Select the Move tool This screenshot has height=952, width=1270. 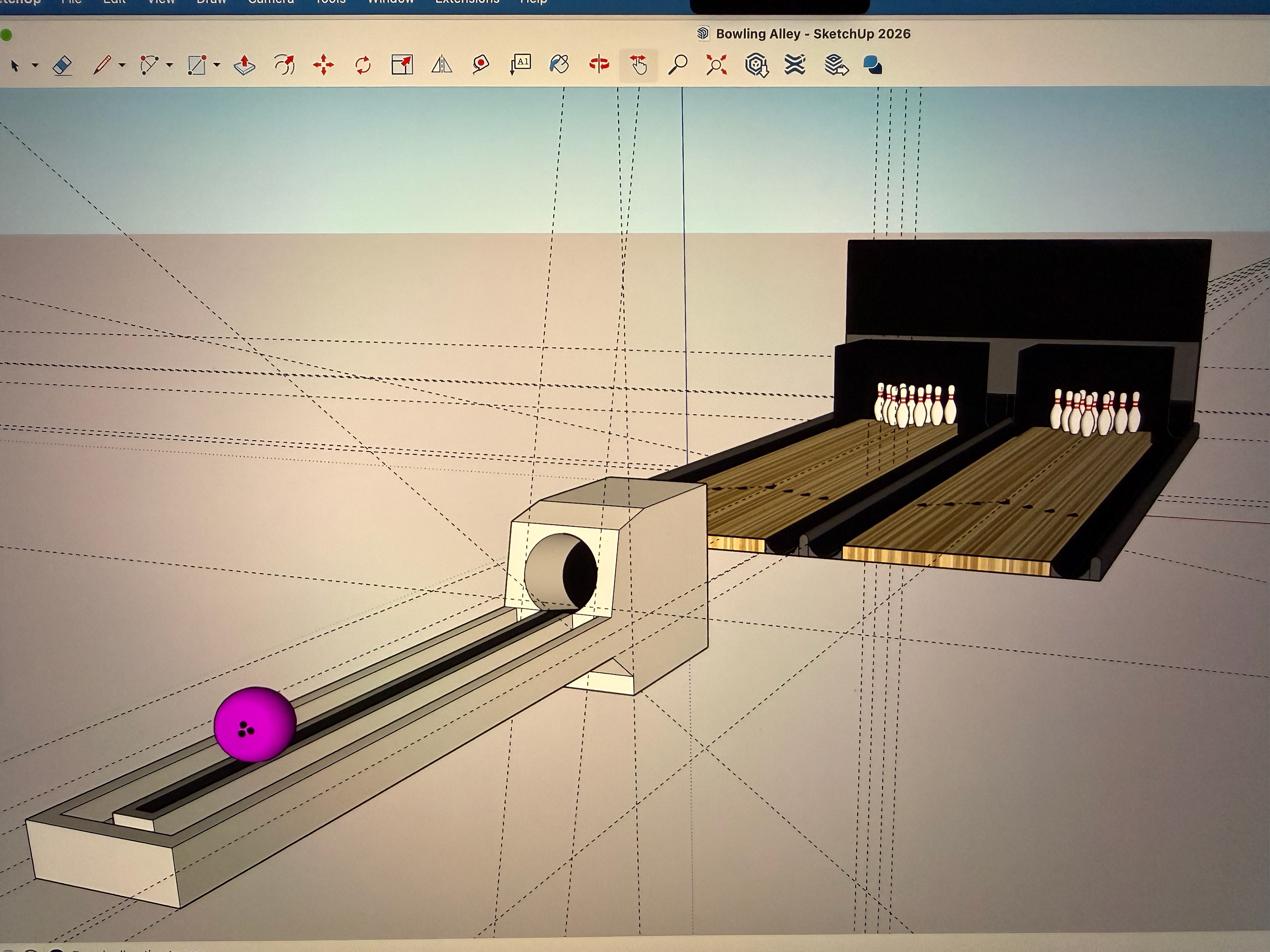tap(323, 65)
